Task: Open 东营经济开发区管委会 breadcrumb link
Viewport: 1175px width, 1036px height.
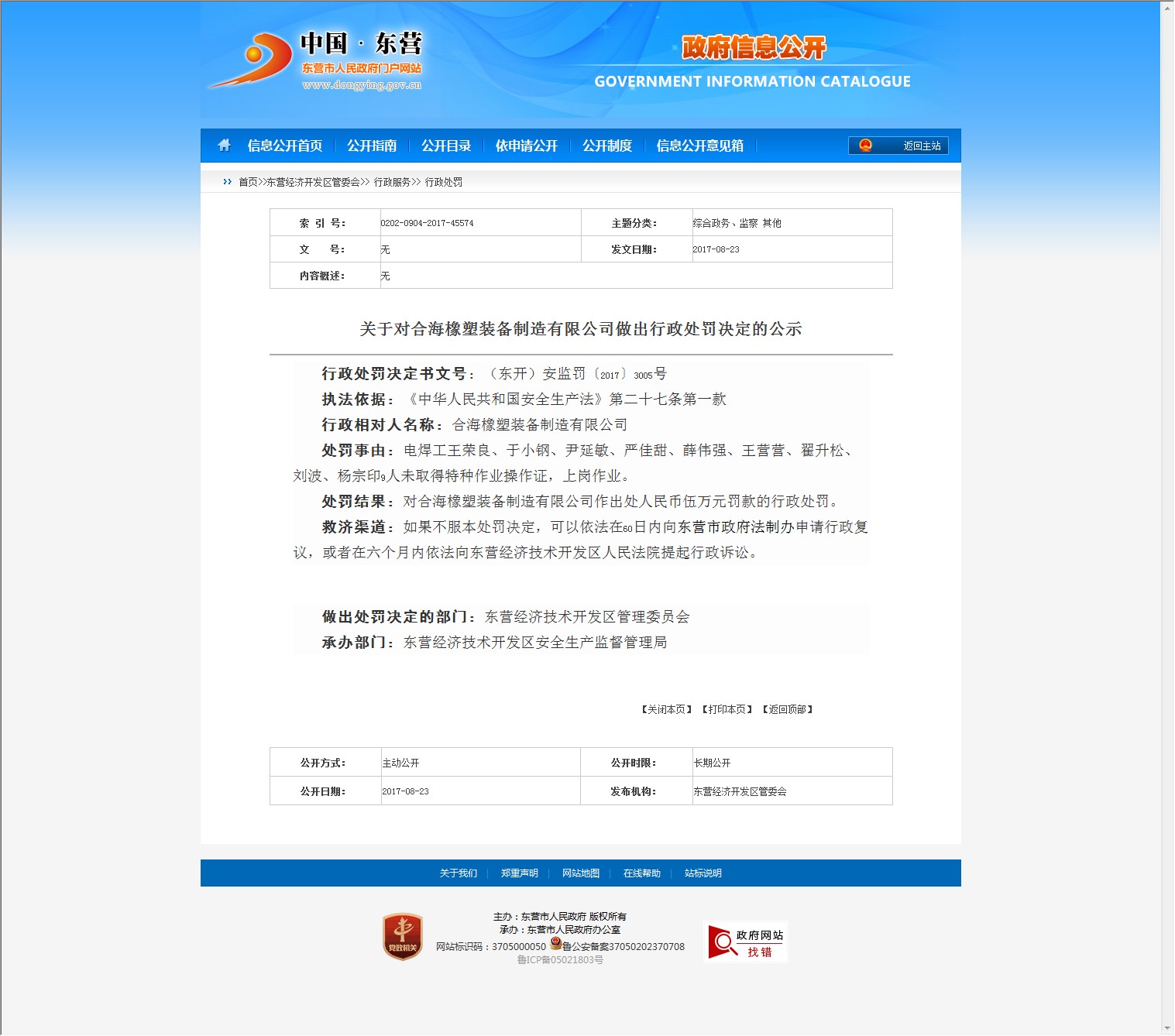Action: pyautogui.click(x=313, y=182)
